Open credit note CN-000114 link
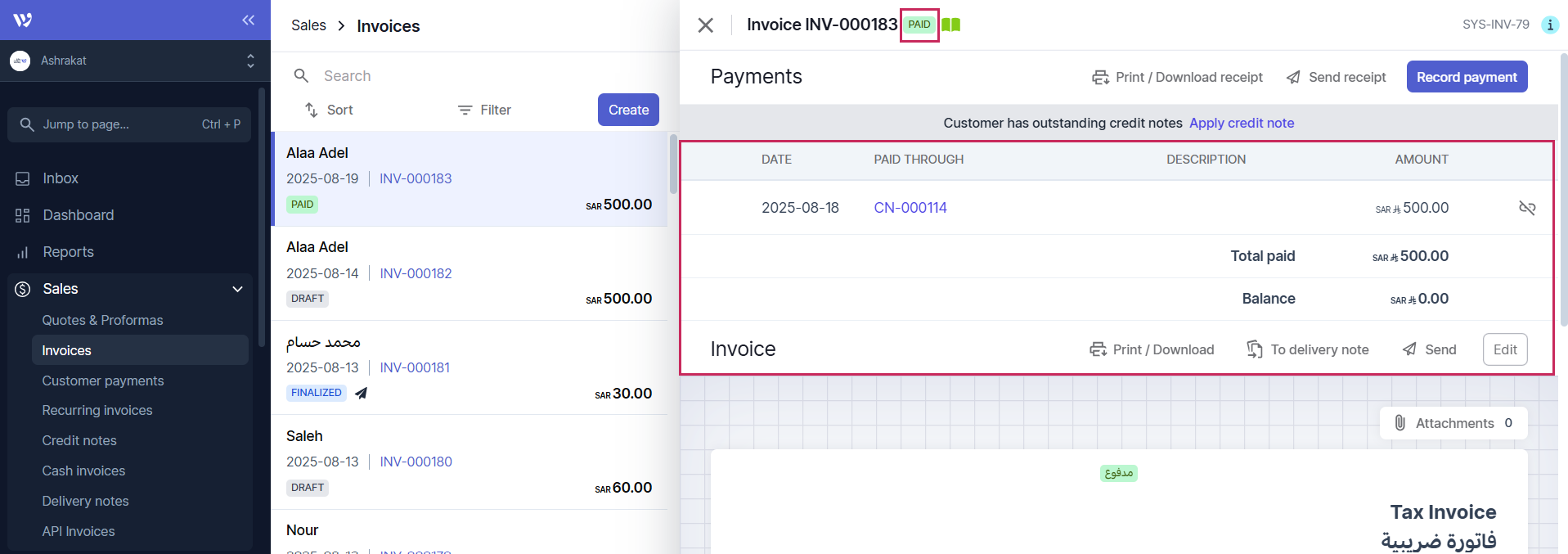This screenshot has height=554, width=1568. pos(910,208)
